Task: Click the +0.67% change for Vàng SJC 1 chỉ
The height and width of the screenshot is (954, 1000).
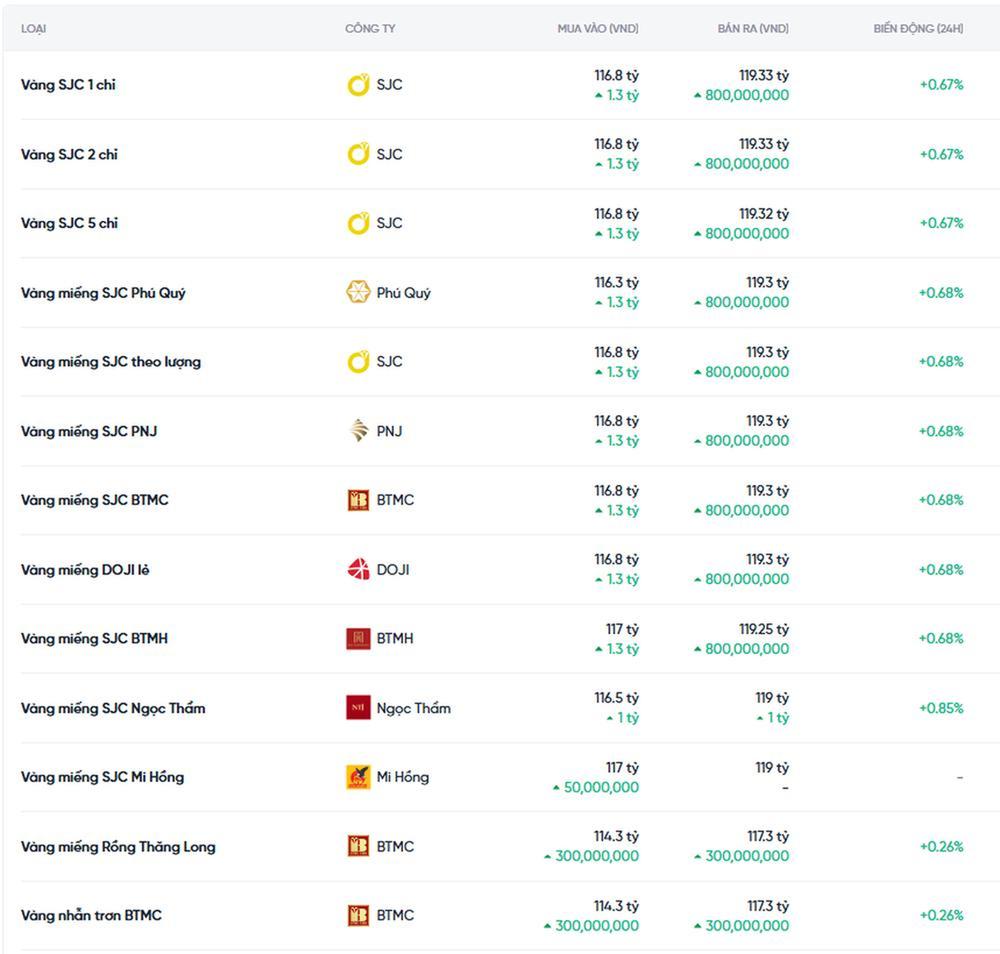Action: [x=941, y=85]
